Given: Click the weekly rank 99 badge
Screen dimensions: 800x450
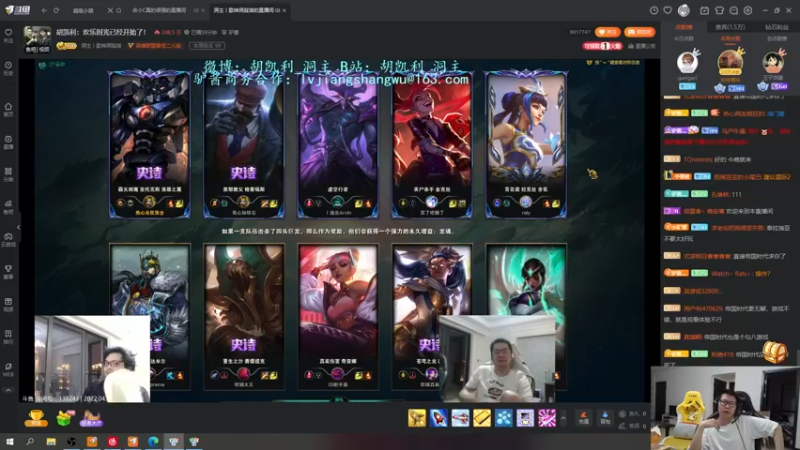Looking at the screenshot, I should tap(207, 45).
